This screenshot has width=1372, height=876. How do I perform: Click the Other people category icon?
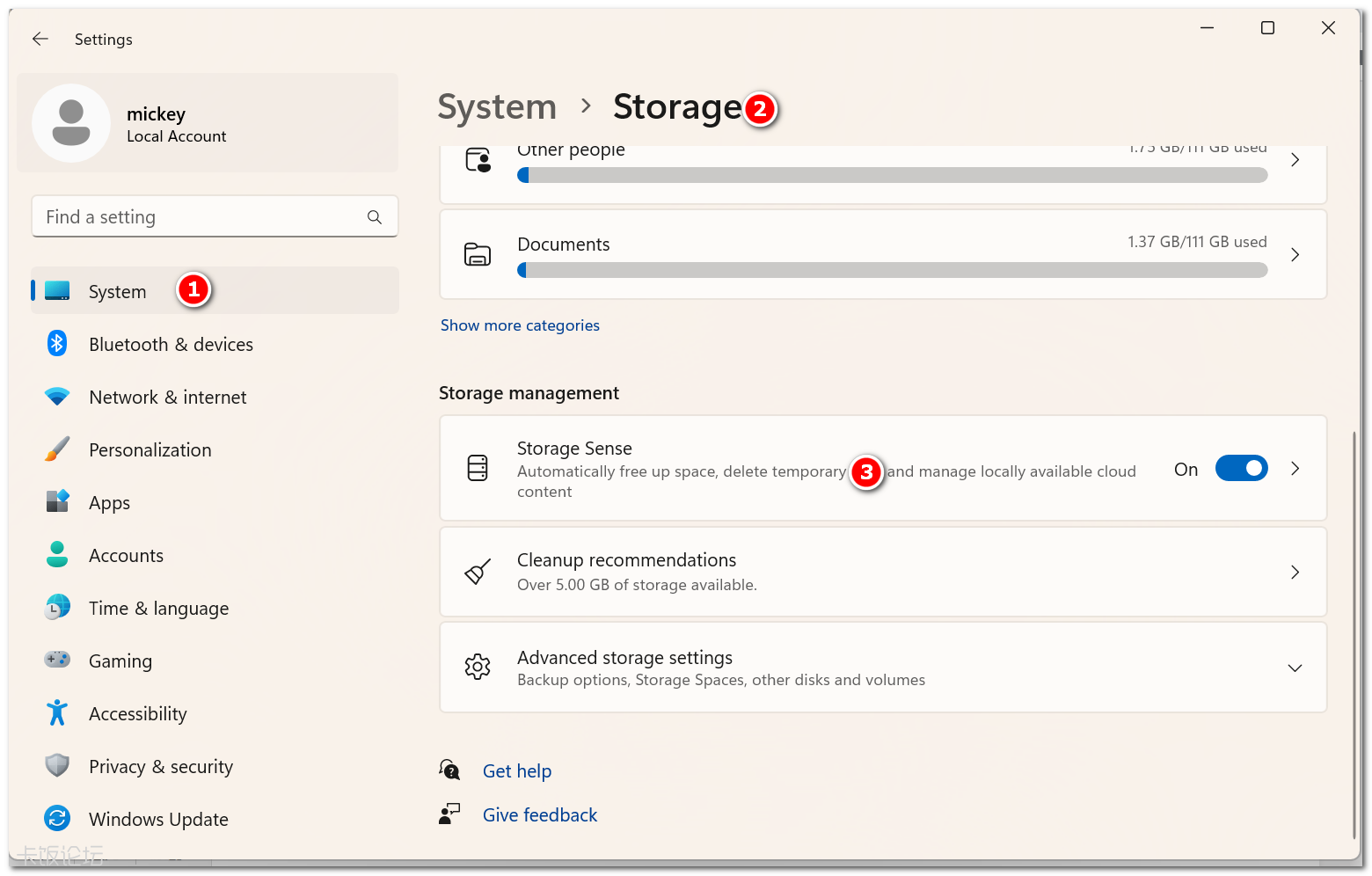click(x=478, y=160)
